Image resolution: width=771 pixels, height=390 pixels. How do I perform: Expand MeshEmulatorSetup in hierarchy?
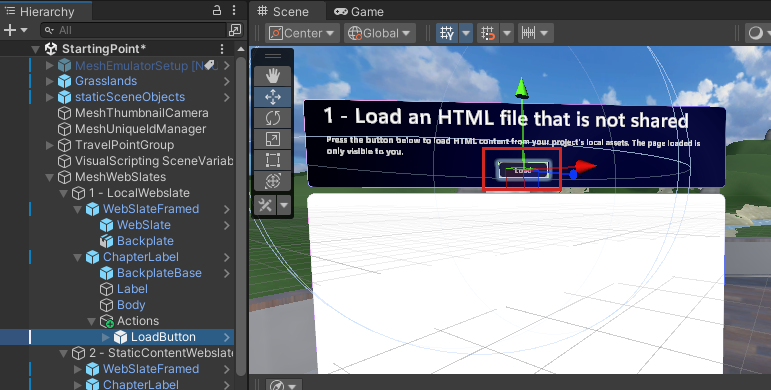(x=49, y=65)
